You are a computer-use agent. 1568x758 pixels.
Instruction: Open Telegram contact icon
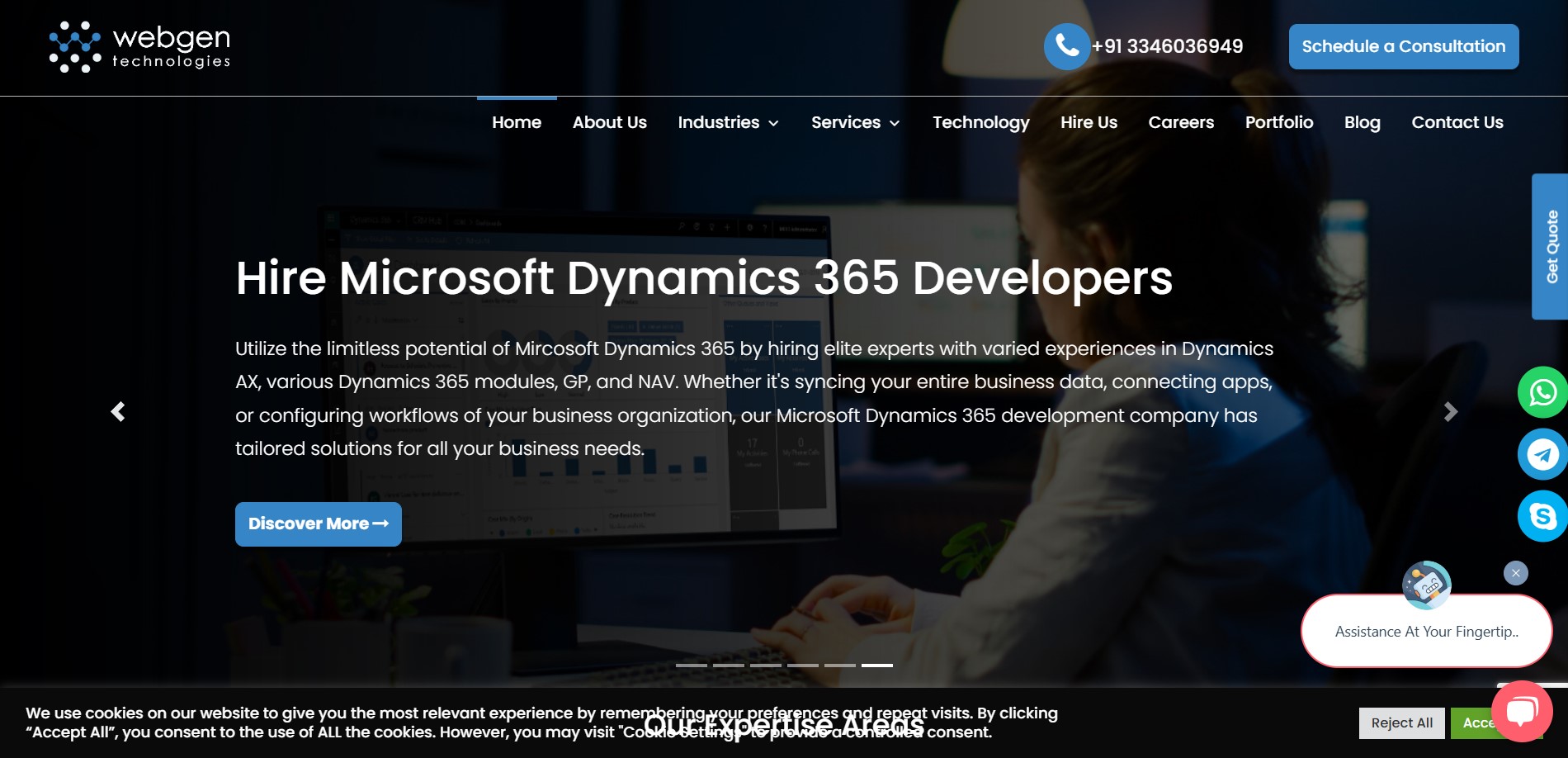click(1542, 454)
